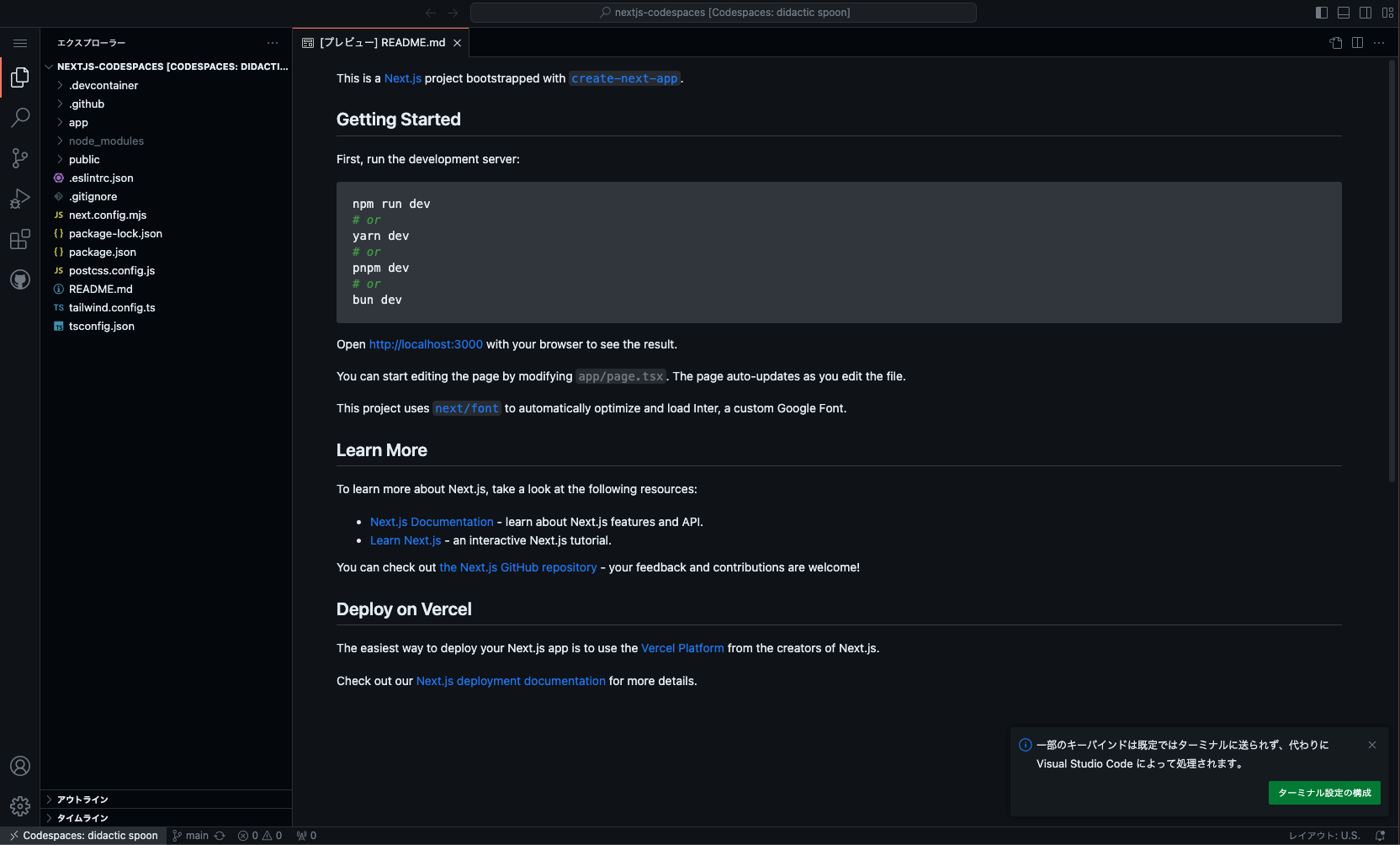Click the terminal settings configure button
This screenshot has height=845, width=1400.
point(1324,793)
